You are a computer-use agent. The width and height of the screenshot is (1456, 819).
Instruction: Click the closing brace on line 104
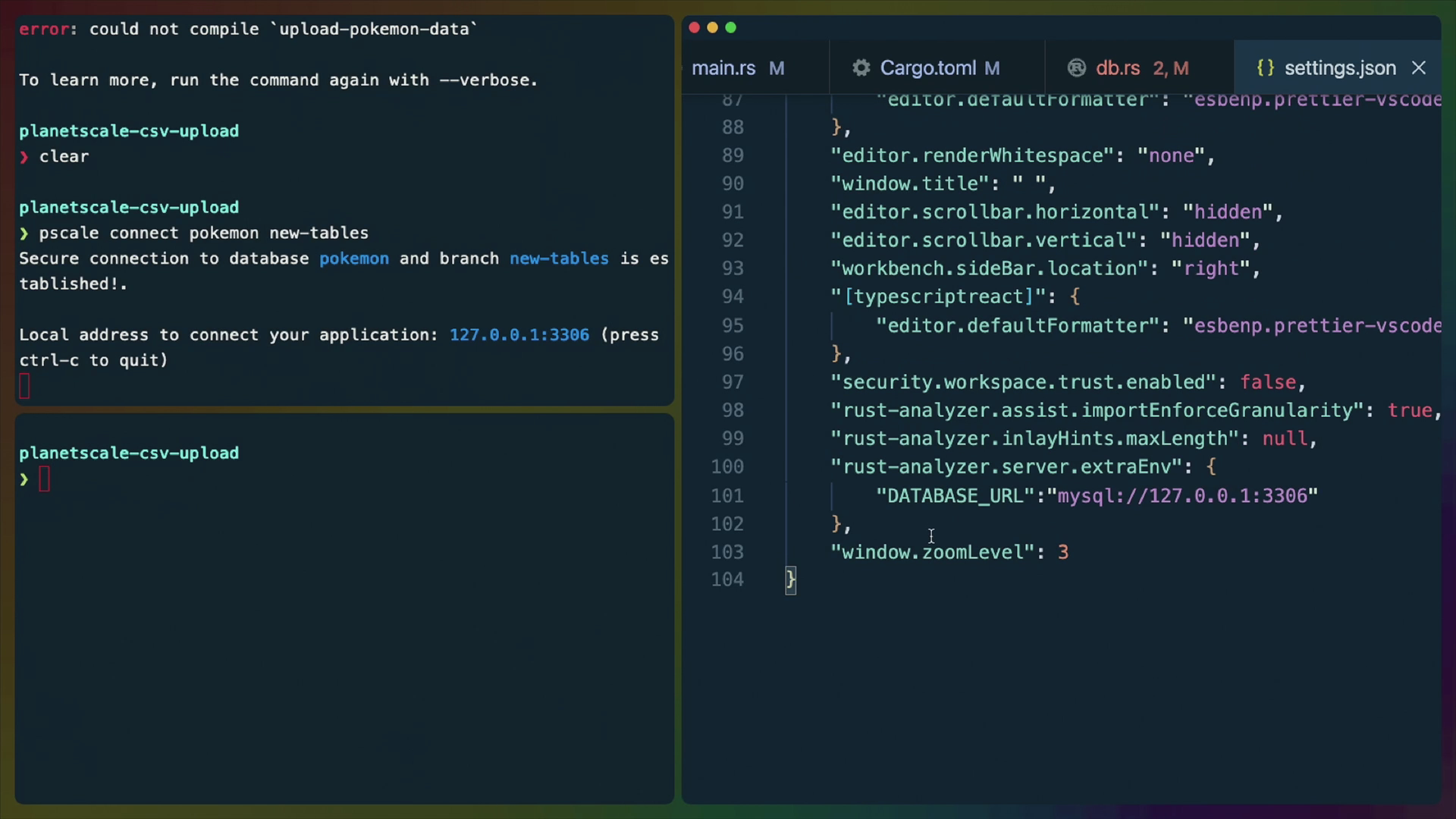coord(790,580)
